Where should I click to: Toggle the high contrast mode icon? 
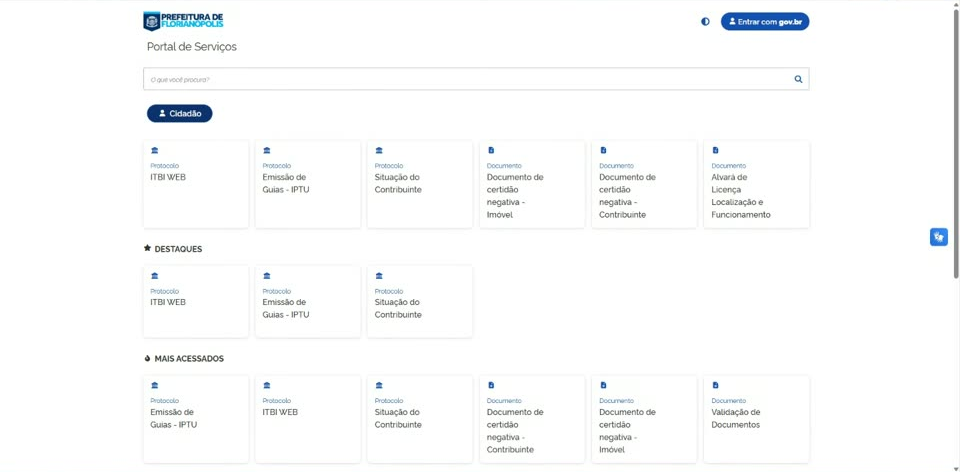point(705,21)
